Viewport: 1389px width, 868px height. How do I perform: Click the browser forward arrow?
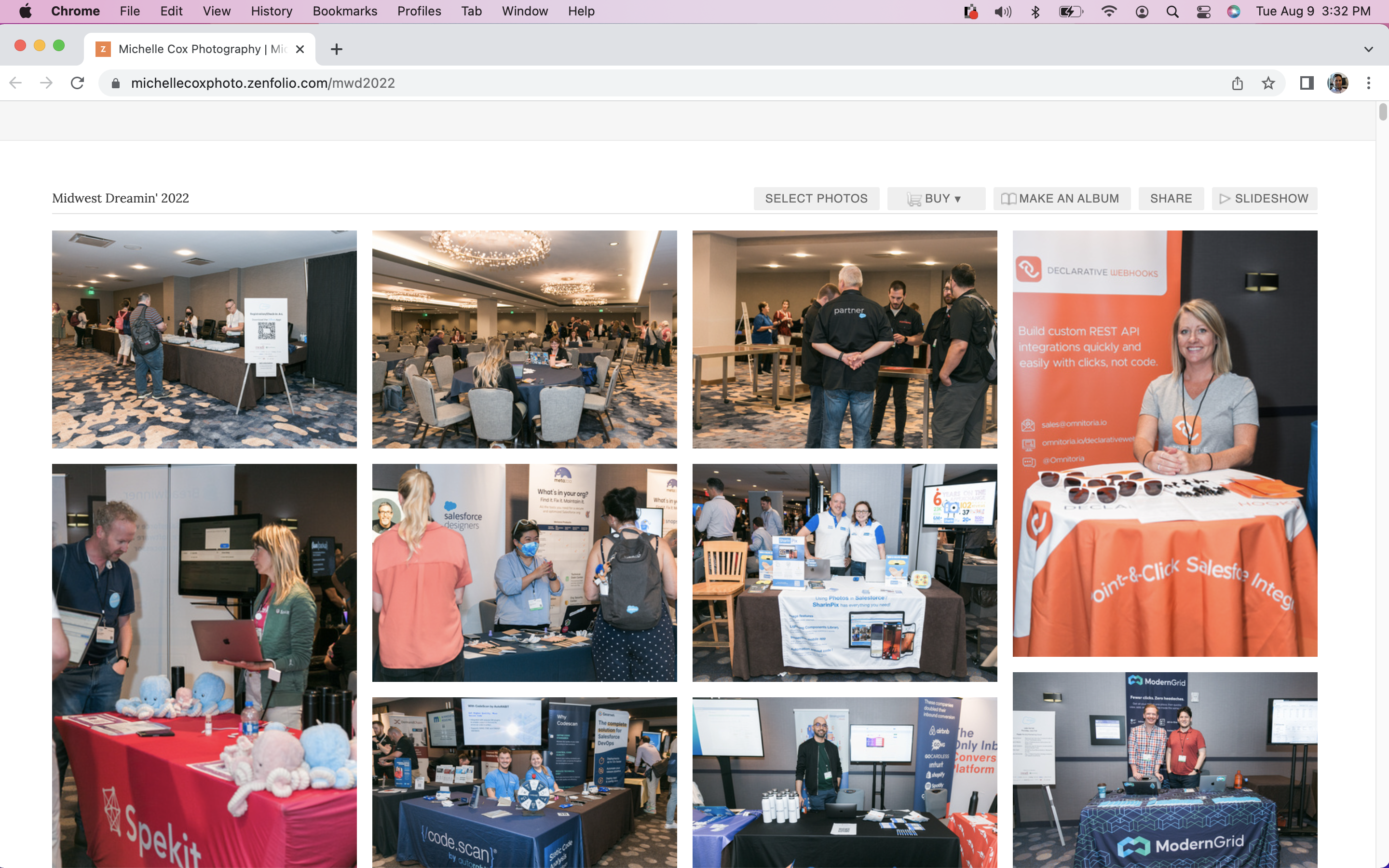click(46, 83)
